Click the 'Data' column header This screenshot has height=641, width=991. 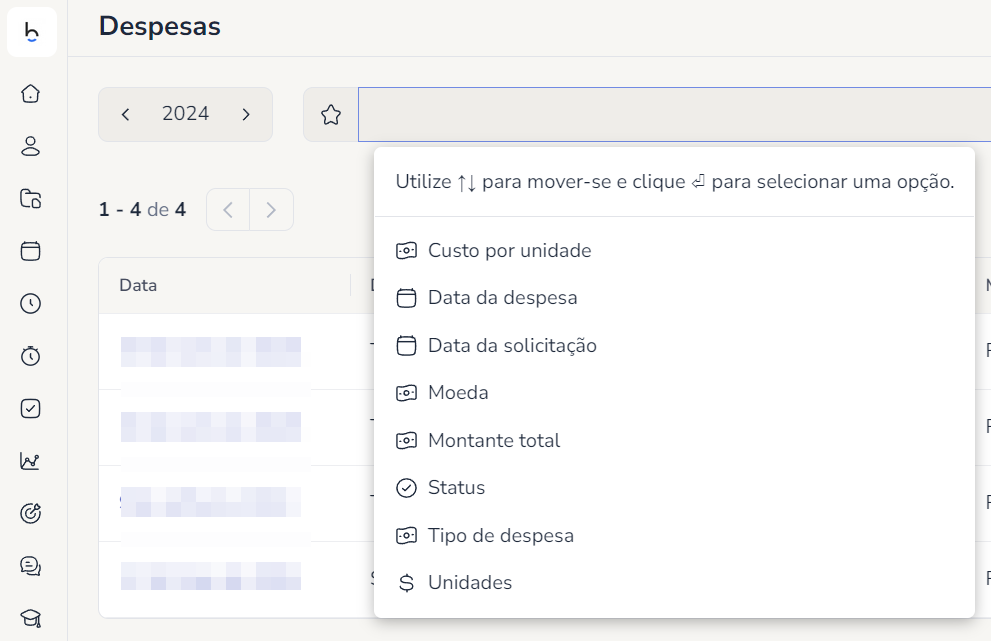point(138,285)
